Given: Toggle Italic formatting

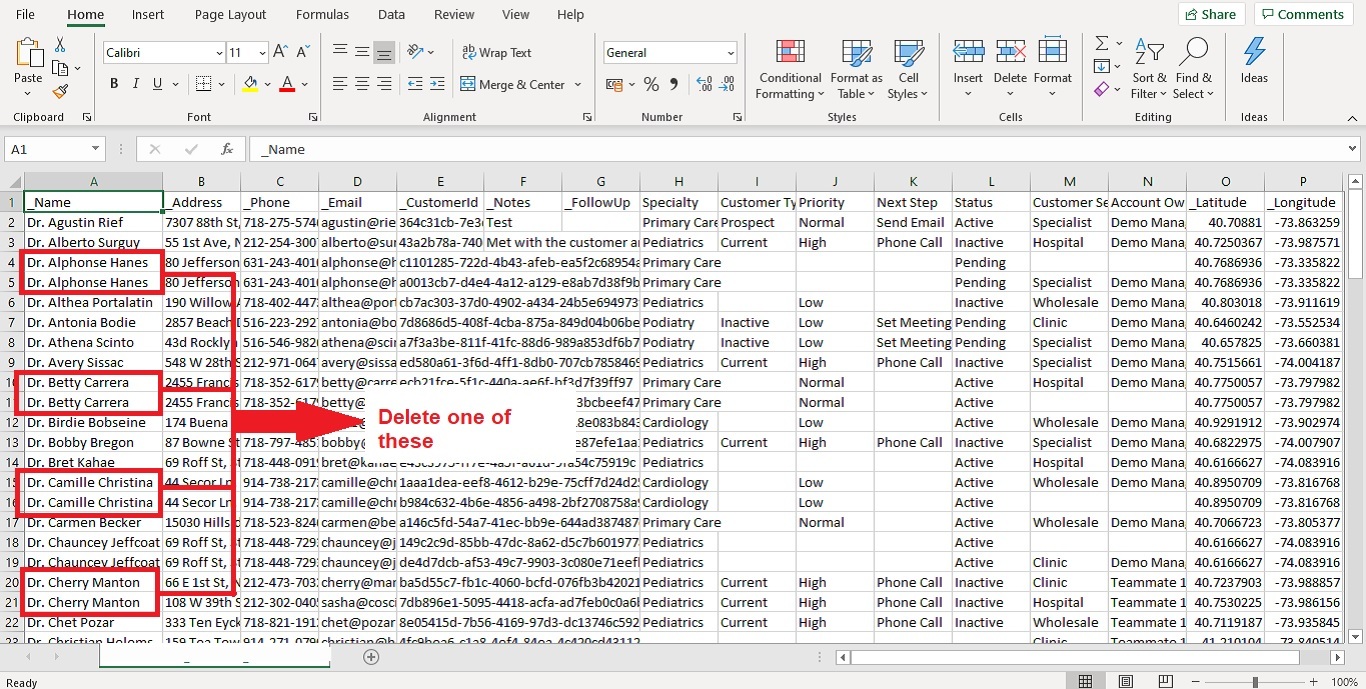Looking at the screenshot, I should [x=136, y=84].
